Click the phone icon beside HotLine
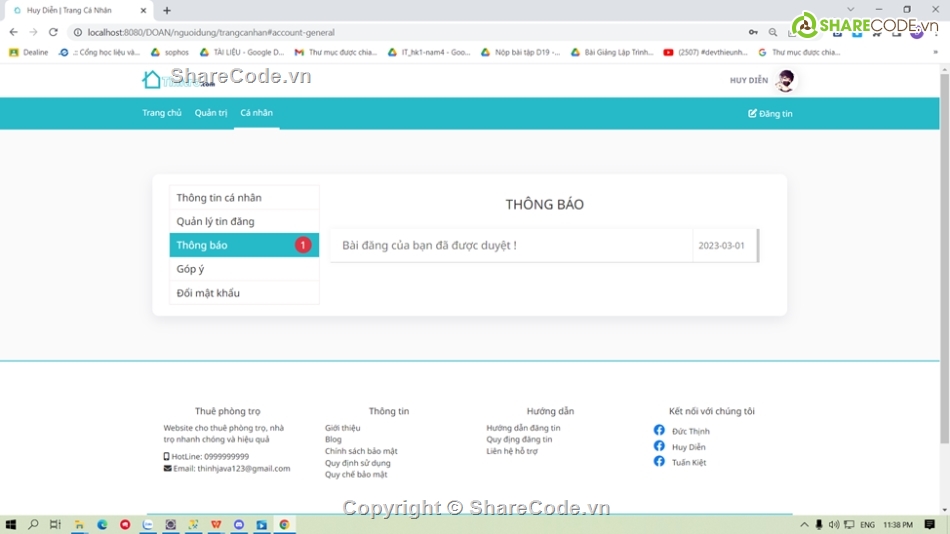 coord(167,456)
